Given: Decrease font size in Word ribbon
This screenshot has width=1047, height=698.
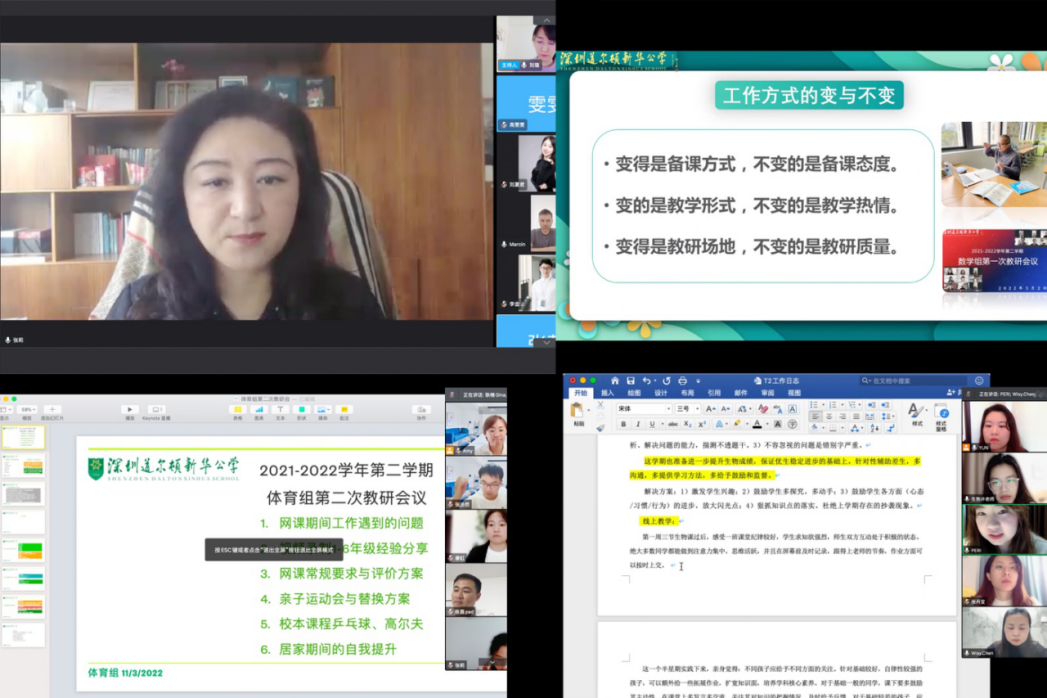Looking at the screenshot, I should tap(725, 409).
